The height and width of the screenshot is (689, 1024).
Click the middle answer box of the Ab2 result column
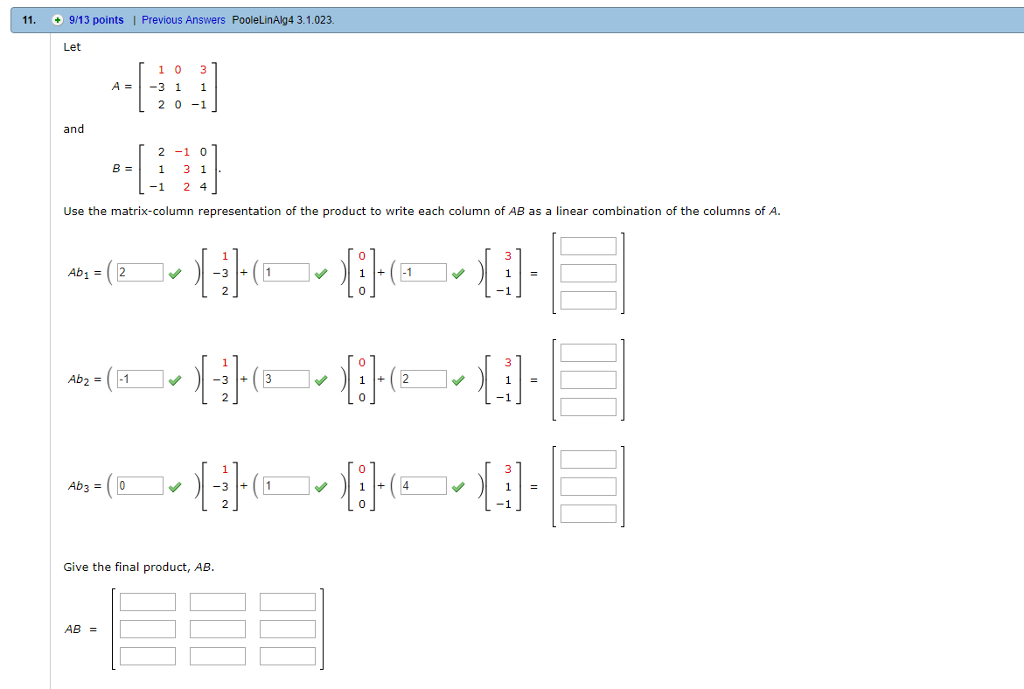587,380
